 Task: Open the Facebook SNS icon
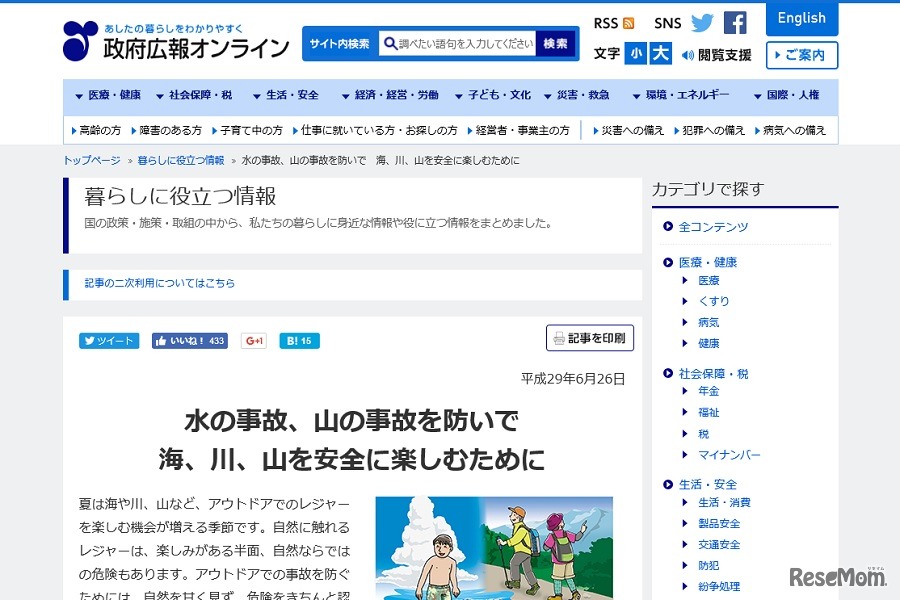pos(735,23)
